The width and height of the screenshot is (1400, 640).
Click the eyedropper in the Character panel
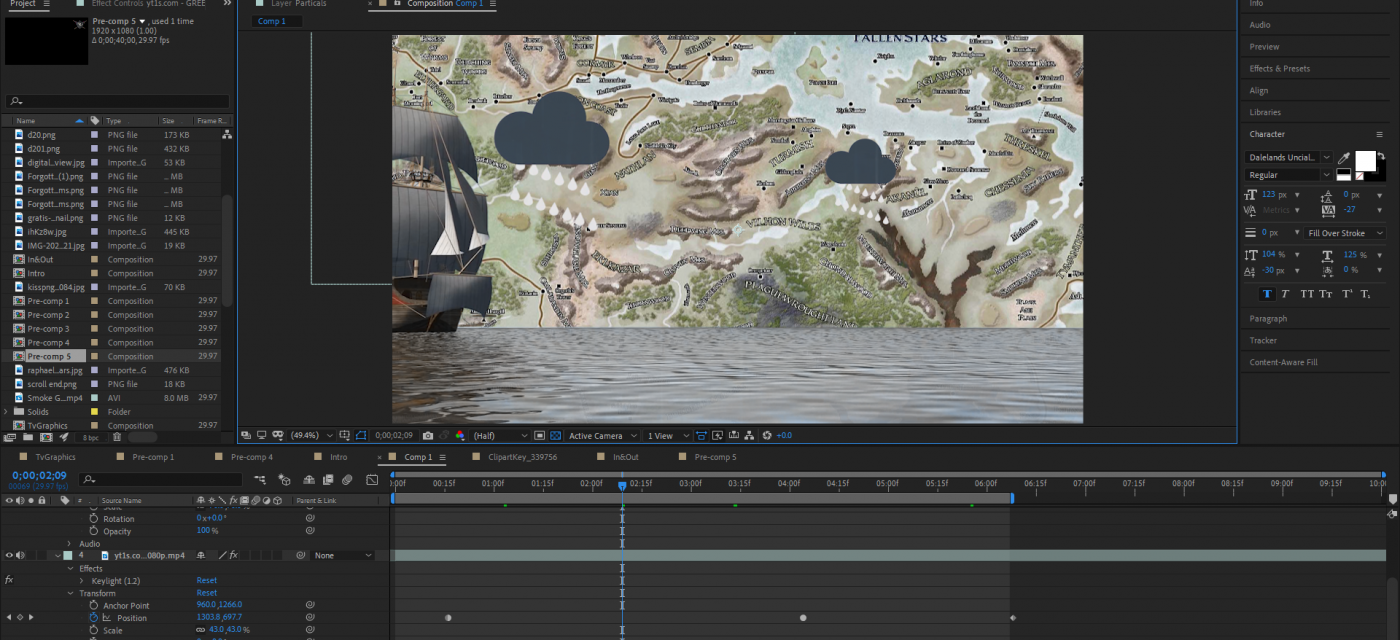click(x=1344, y=158)
